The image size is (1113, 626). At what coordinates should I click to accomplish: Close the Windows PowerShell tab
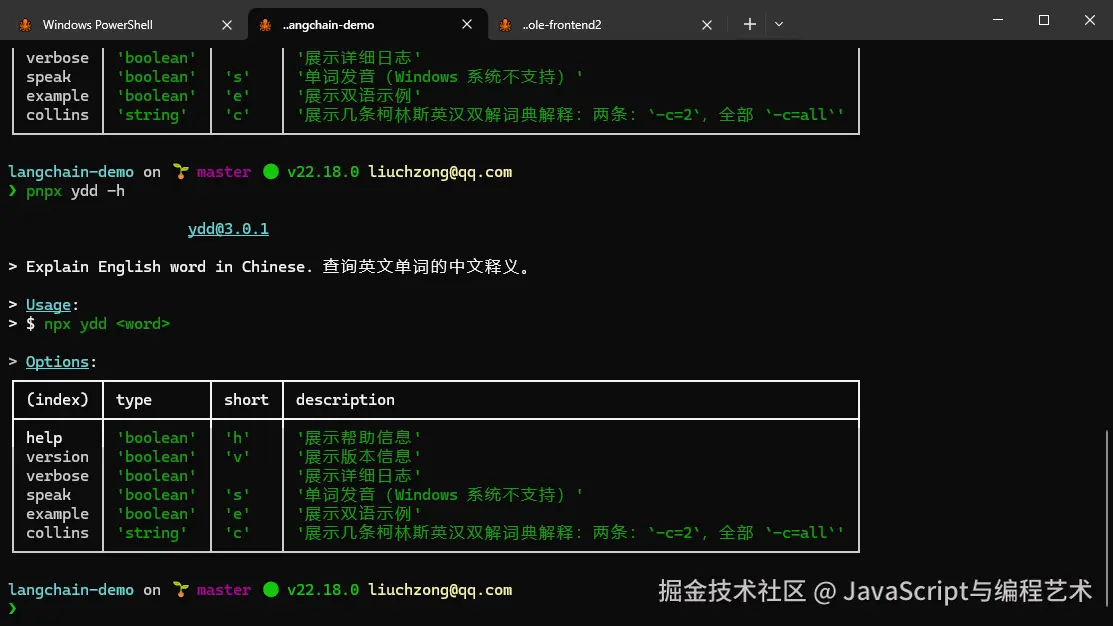point(226,25)
